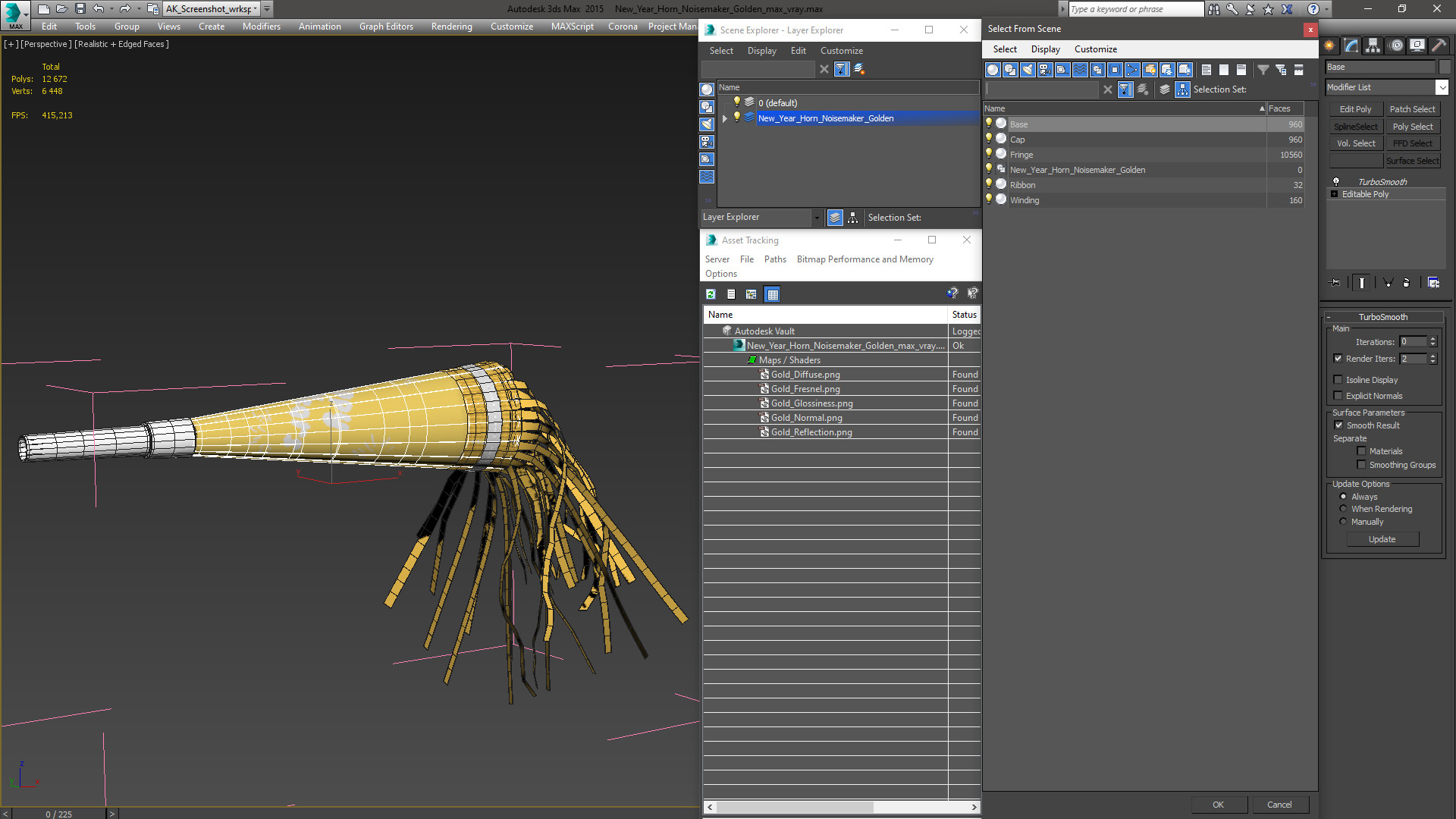
Task: Increase TurboSmooth Iterations spinner
Action: pyautogui.click(x=1432, y=338)
